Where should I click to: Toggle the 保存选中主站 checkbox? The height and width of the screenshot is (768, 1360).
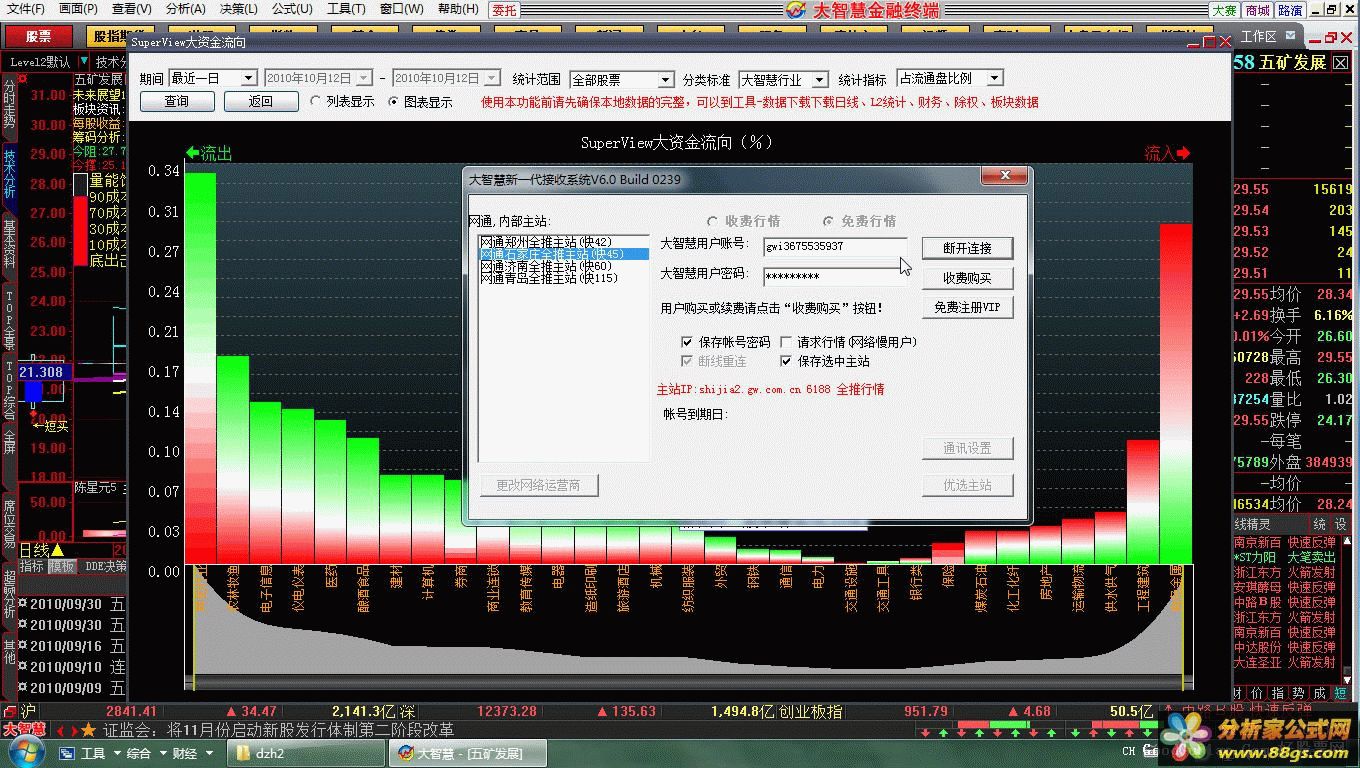[x=786, y=361]
